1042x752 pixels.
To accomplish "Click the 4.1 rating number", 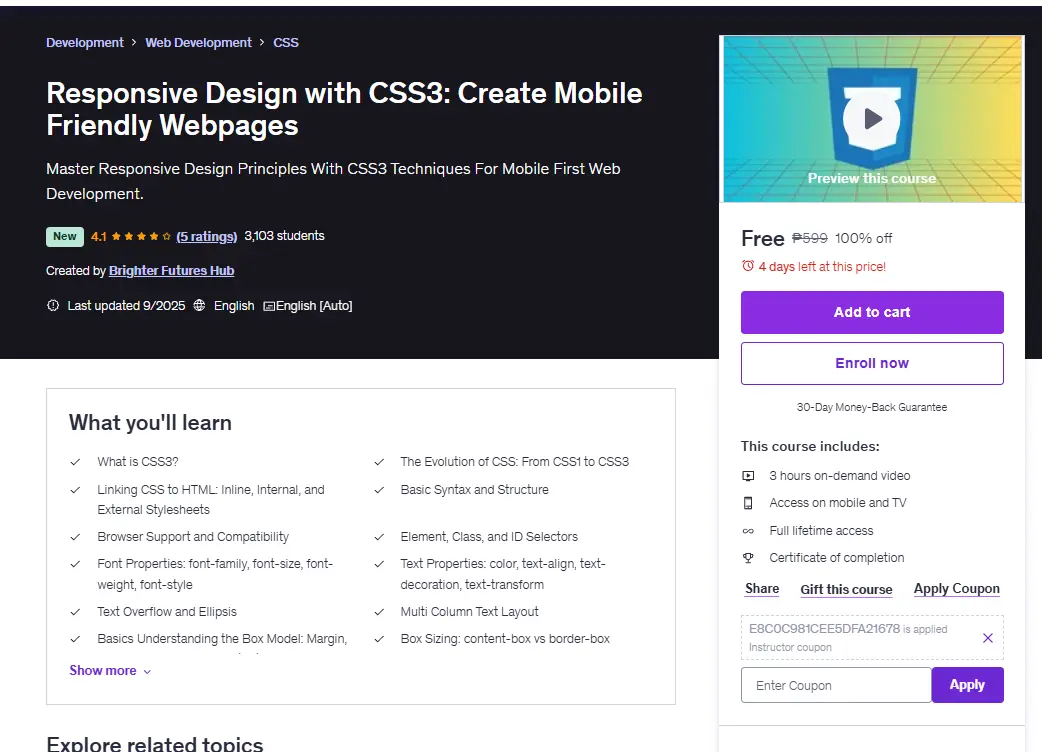I will pos(98,236).
